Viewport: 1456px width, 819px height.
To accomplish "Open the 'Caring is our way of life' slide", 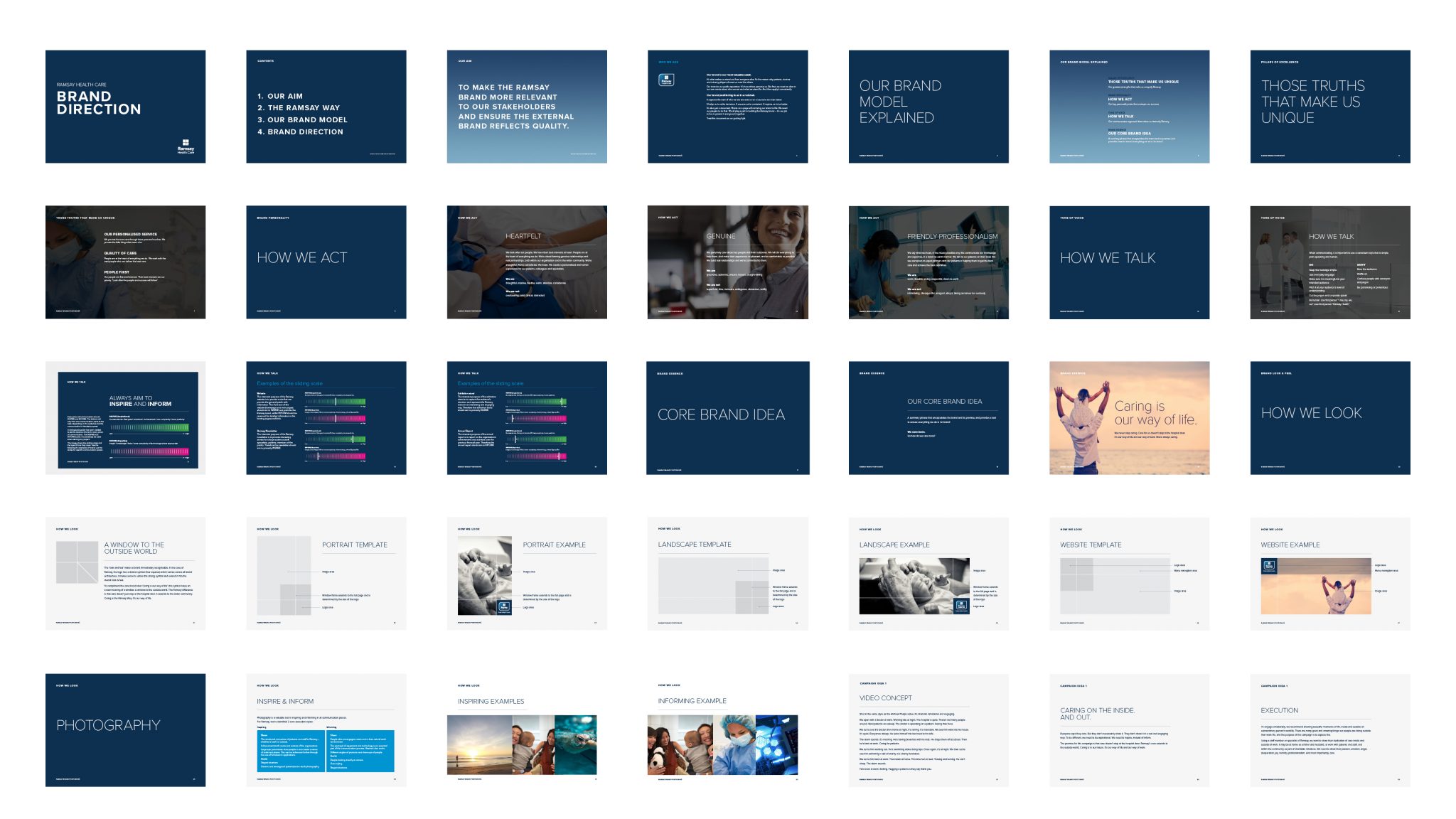I will pyautogui.click(x=1129, y=418).
